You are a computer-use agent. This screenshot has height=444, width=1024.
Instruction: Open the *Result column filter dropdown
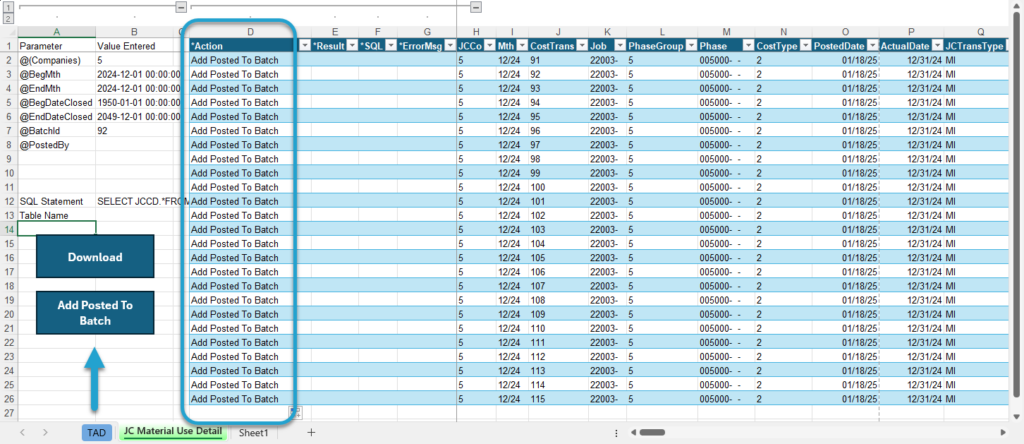352,46
